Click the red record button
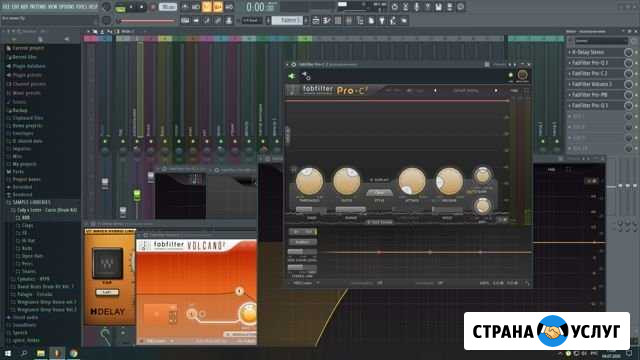This screenshot has width=640, height=360. (153, 7)
